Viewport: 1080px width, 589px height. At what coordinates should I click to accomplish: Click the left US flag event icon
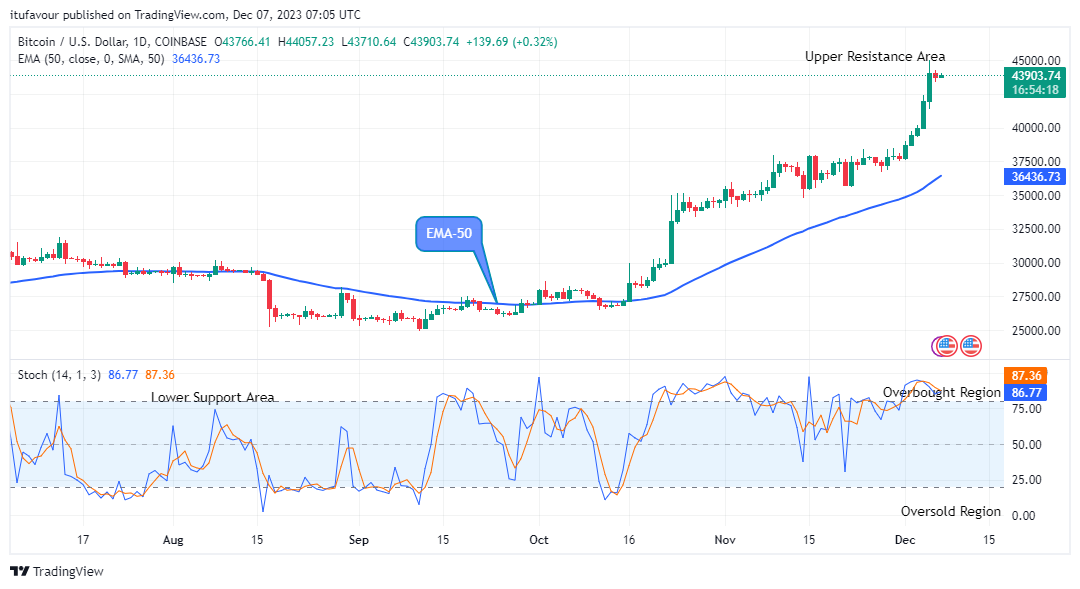coord(948,347)
